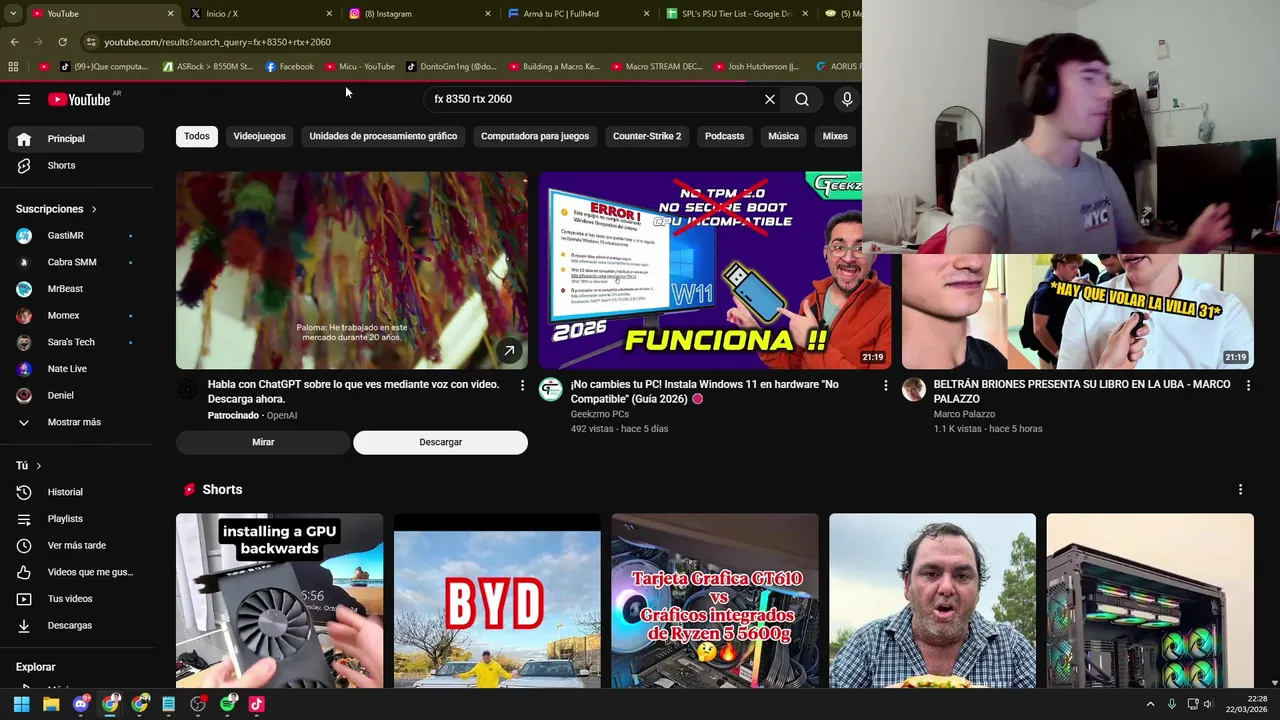
Task: Select the Counter-Strike 2 chip
Action: tap(647, 136)
